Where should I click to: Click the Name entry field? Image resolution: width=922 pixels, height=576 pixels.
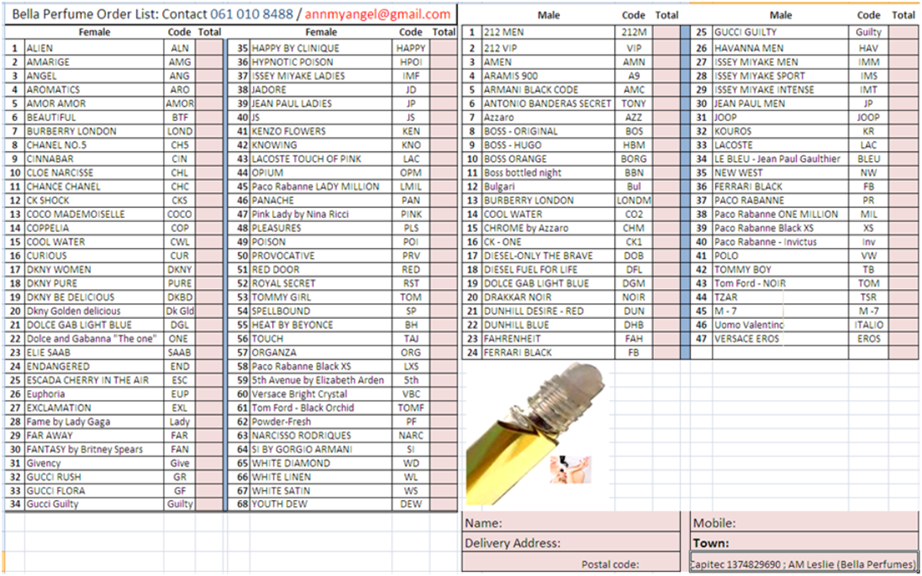point(570,523)
